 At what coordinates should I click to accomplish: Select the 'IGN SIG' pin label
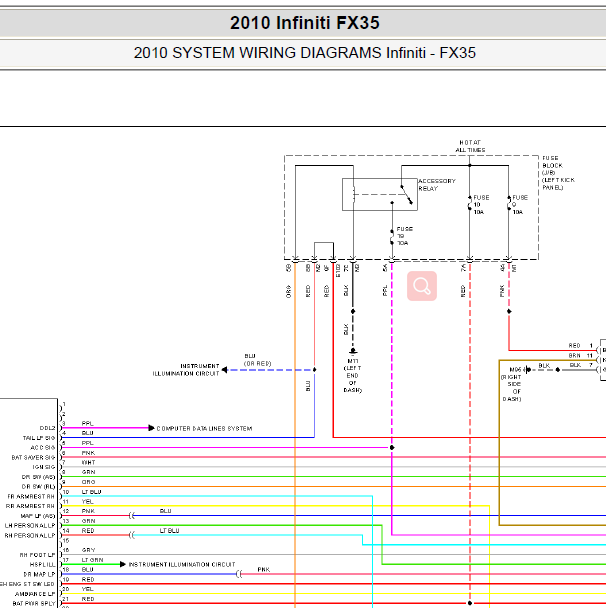(44, 467)
